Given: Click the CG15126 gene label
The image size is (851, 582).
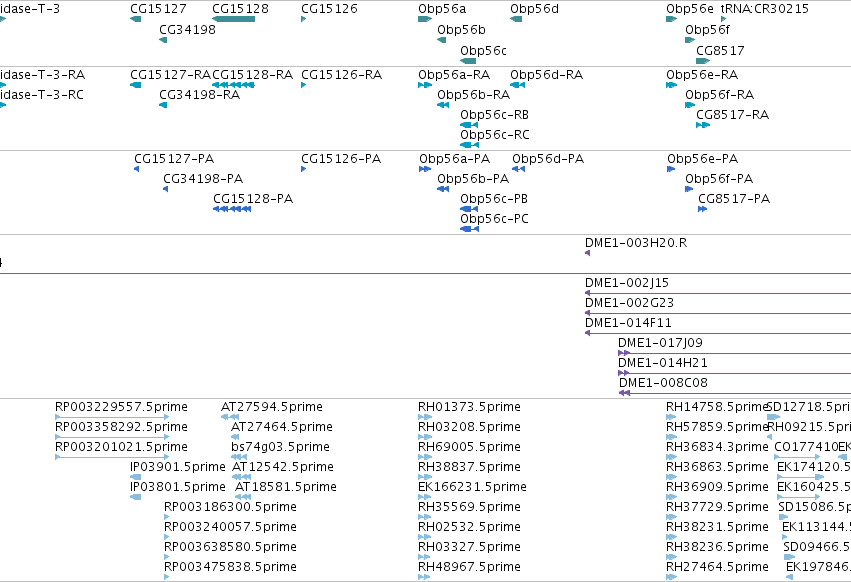Looking at the screenshot, I should pos(329,9).
